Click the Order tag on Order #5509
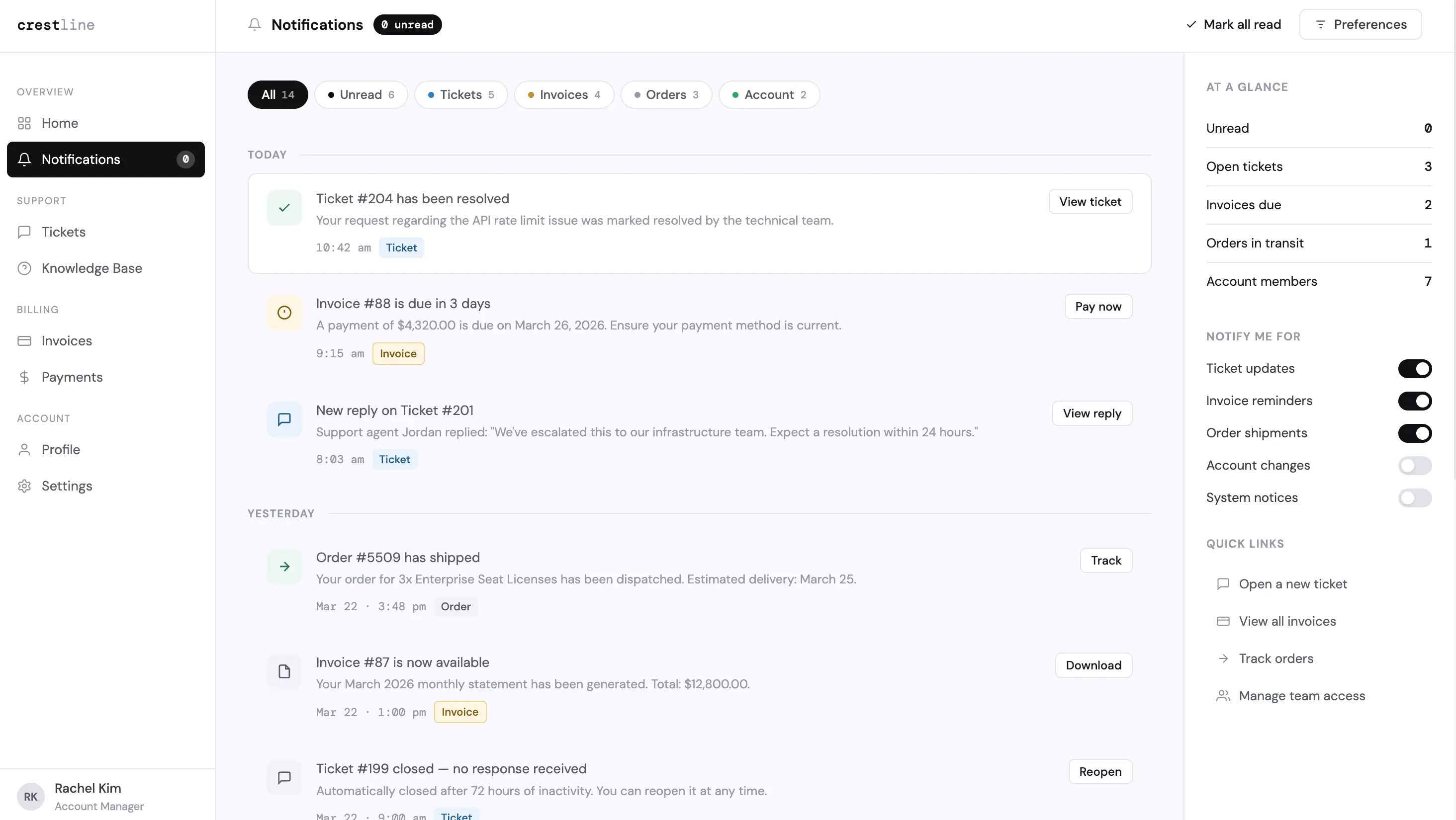 click(x=455, y=606)
